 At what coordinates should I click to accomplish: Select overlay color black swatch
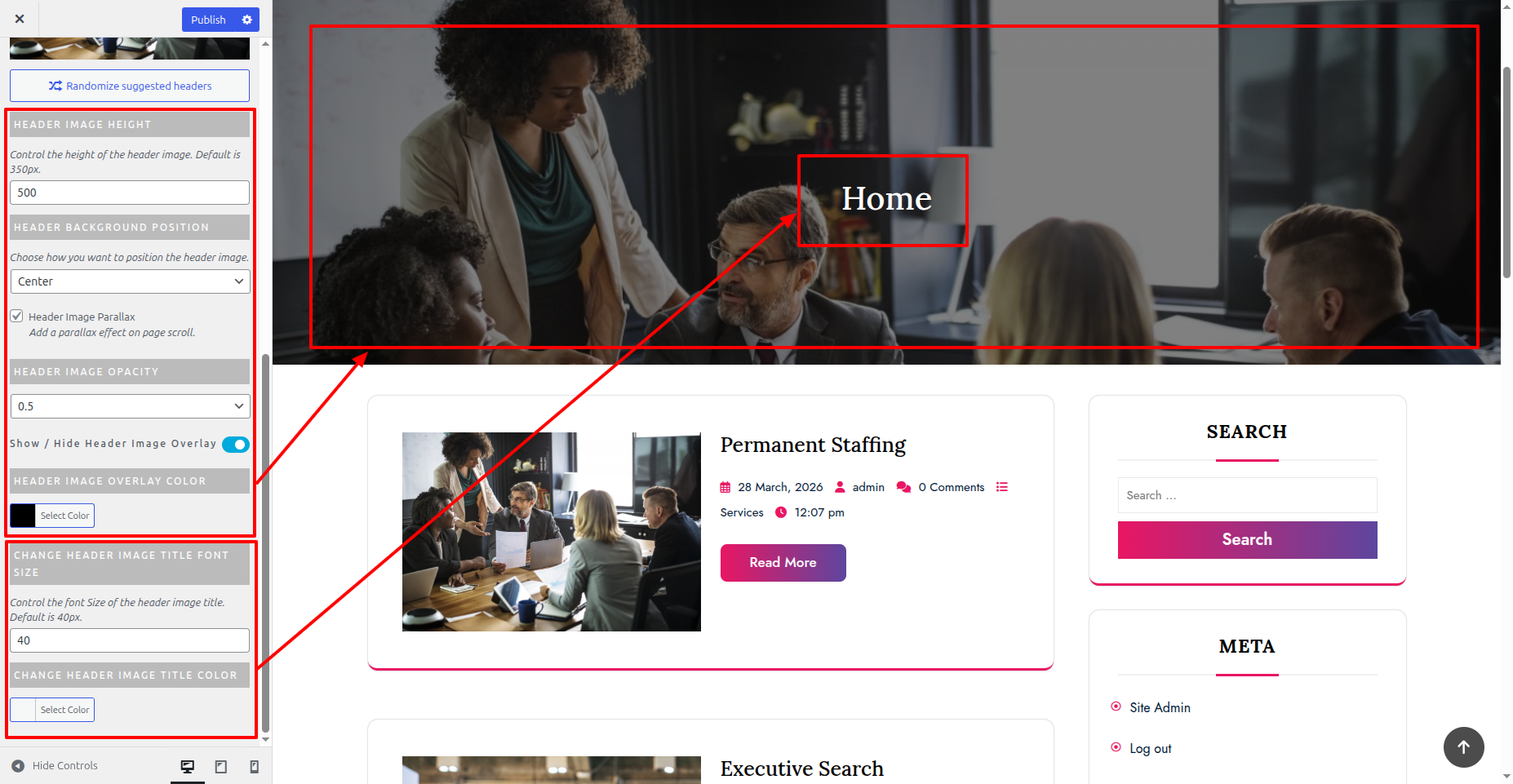(23, 516)
